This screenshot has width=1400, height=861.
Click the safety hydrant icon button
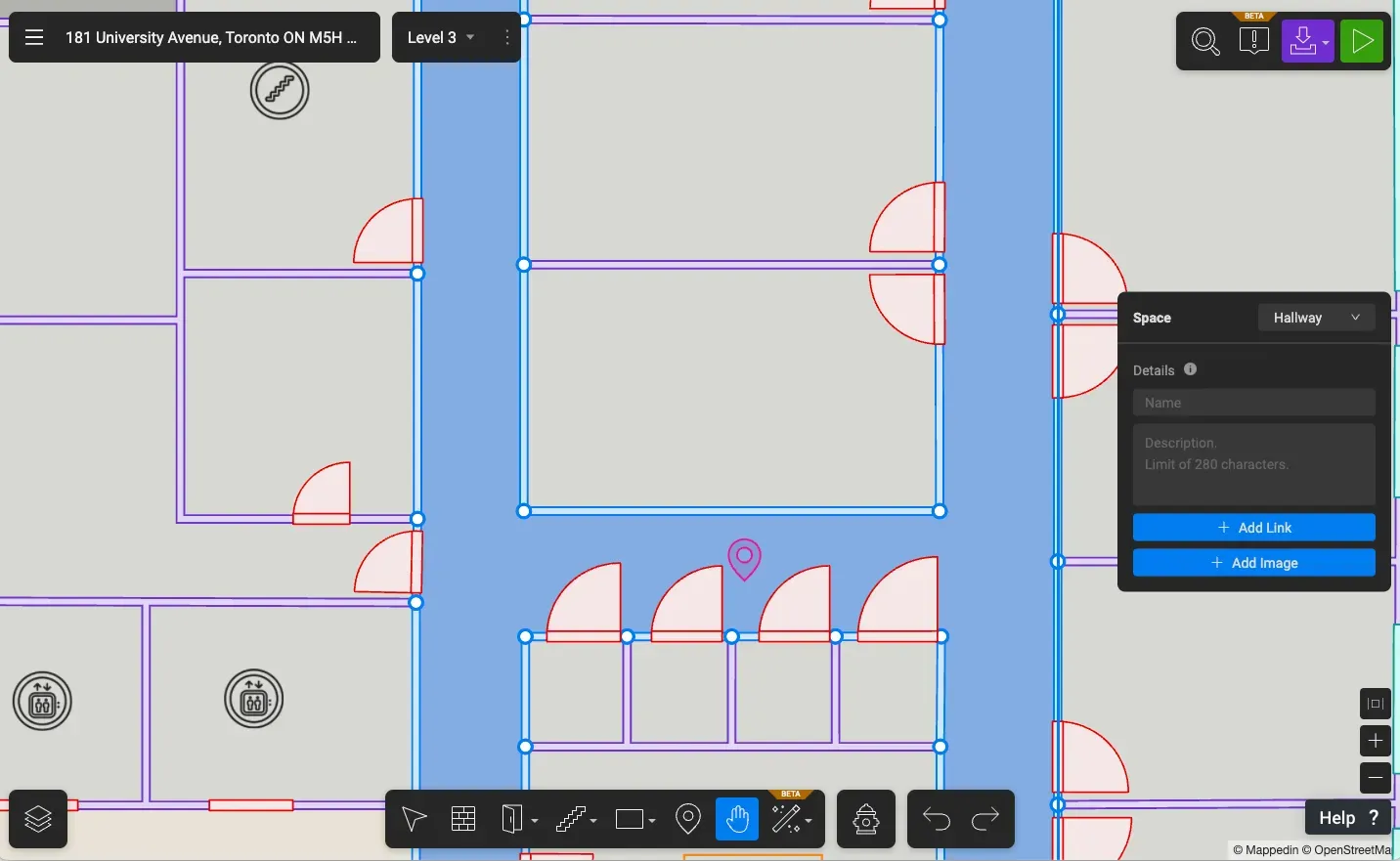(866, 819)
